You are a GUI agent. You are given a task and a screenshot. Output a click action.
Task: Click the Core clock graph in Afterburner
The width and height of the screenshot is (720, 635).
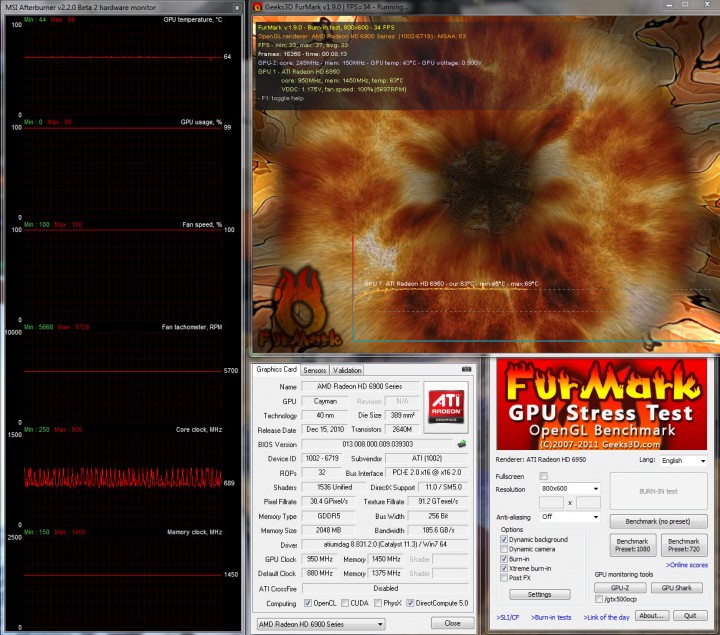123,479
